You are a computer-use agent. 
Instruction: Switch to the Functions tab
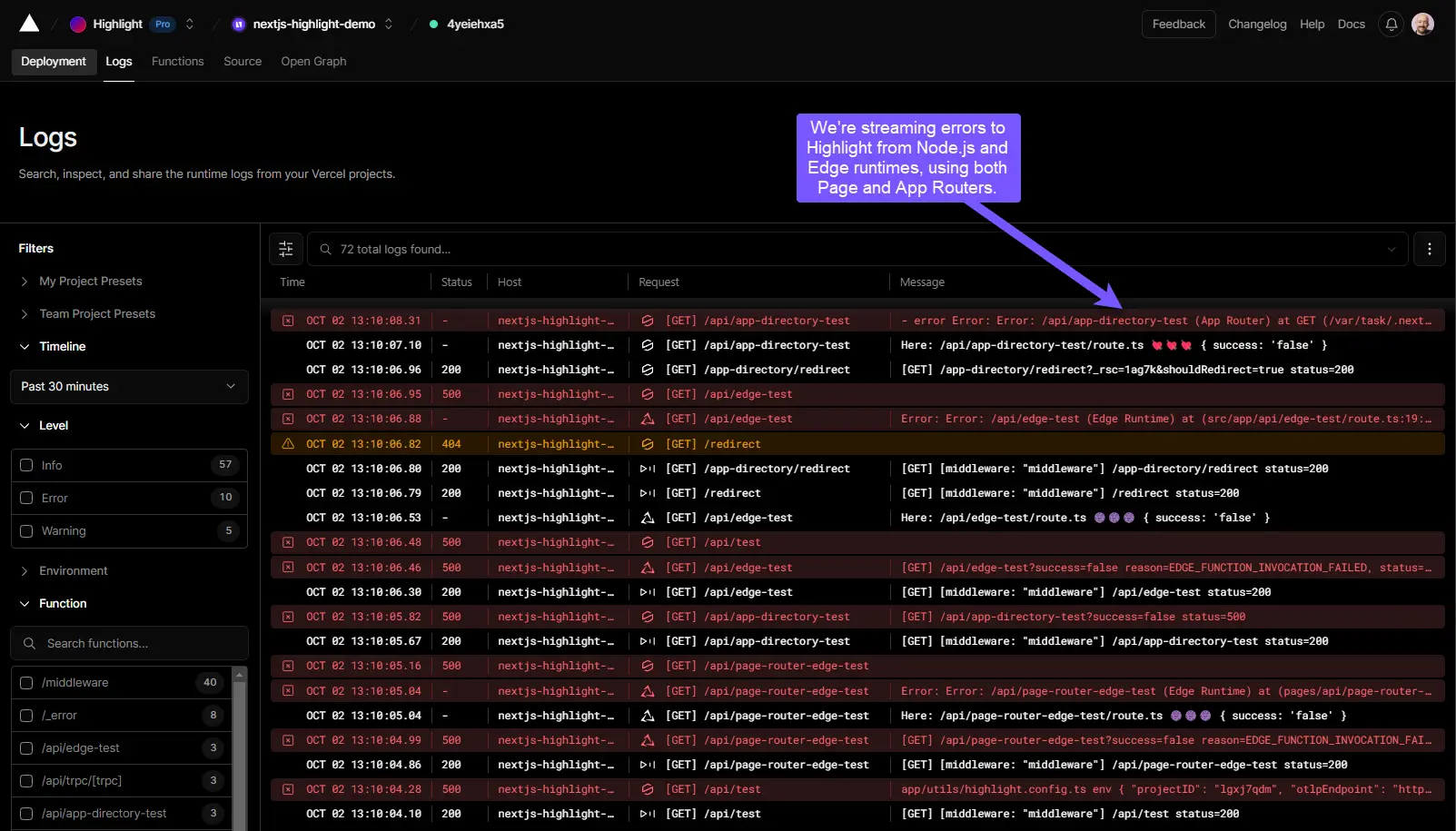(x=177, y=62)
